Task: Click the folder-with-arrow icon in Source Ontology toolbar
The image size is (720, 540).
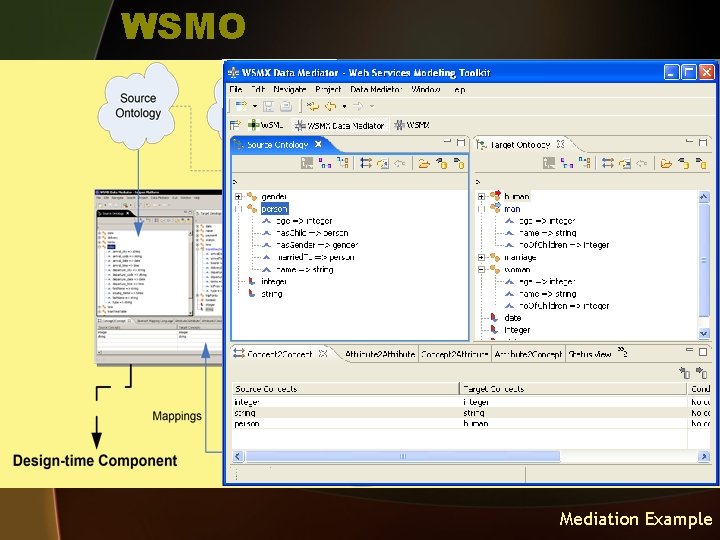Action: tap(383, 163)
